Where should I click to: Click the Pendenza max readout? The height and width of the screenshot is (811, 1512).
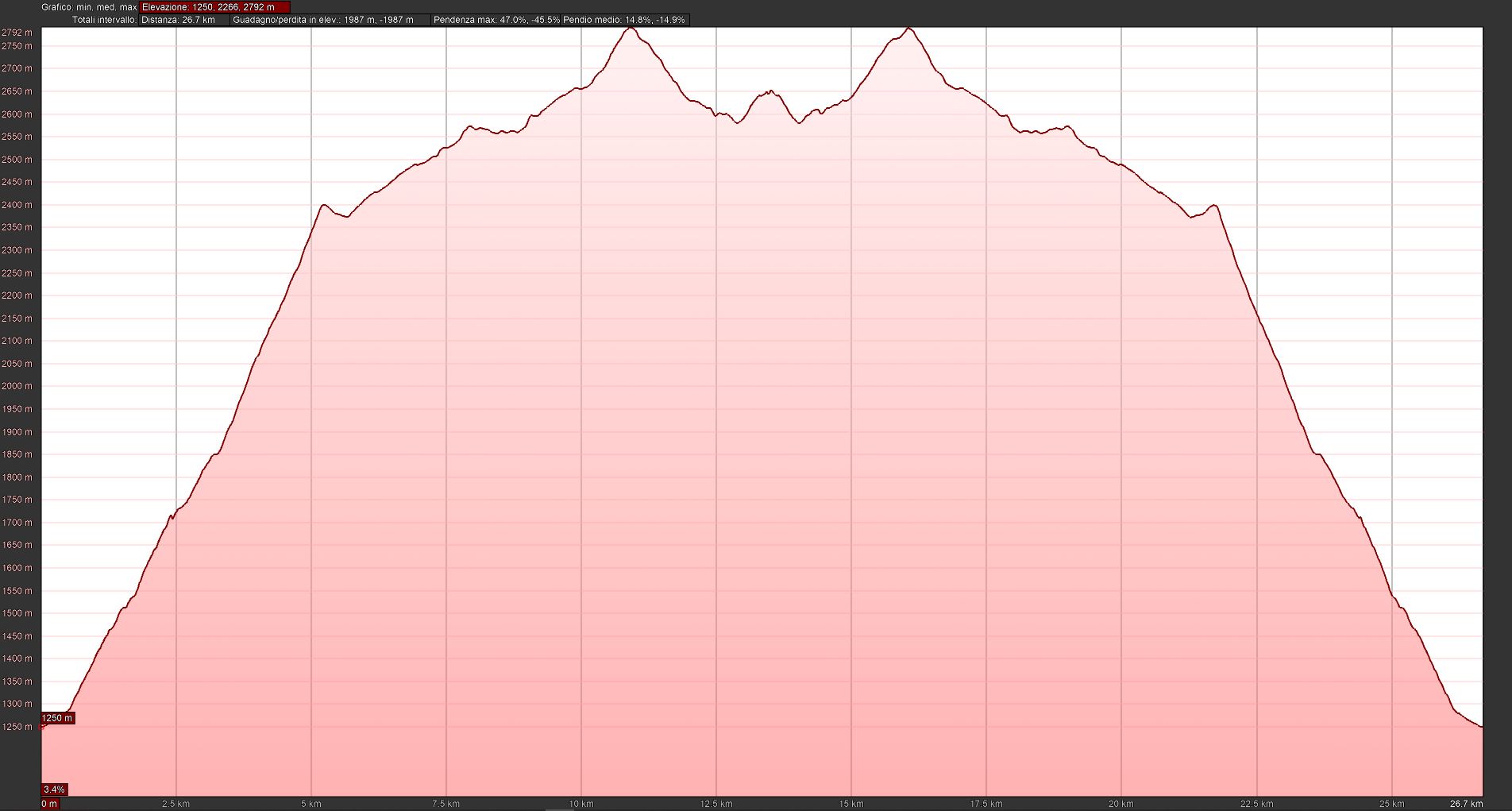[x=496, y=20]
